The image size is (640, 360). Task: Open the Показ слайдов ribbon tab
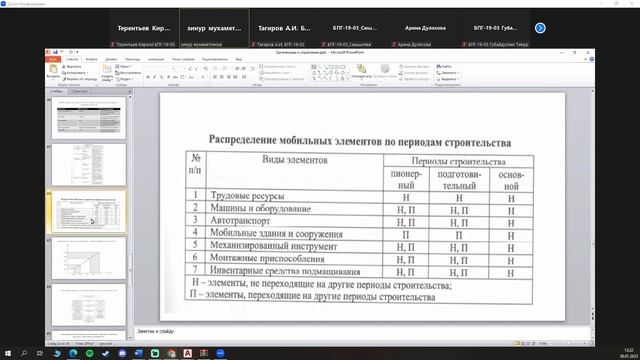click(183, 59)
